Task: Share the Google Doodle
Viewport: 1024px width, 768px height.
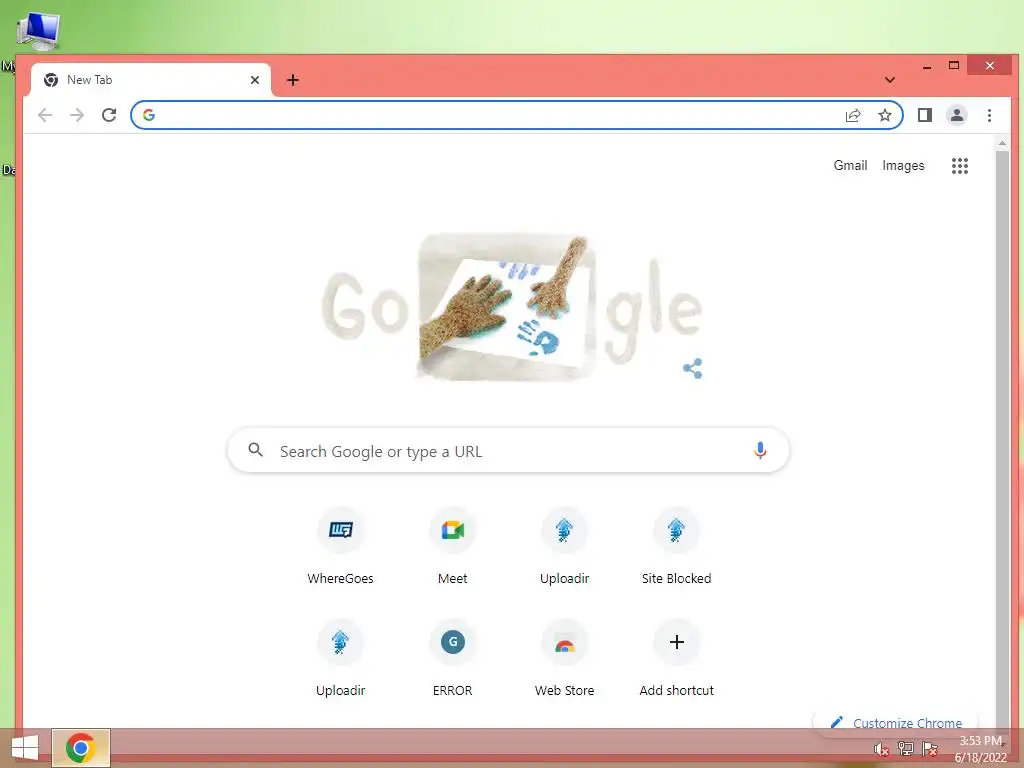Action: click(x=692, y=368)
